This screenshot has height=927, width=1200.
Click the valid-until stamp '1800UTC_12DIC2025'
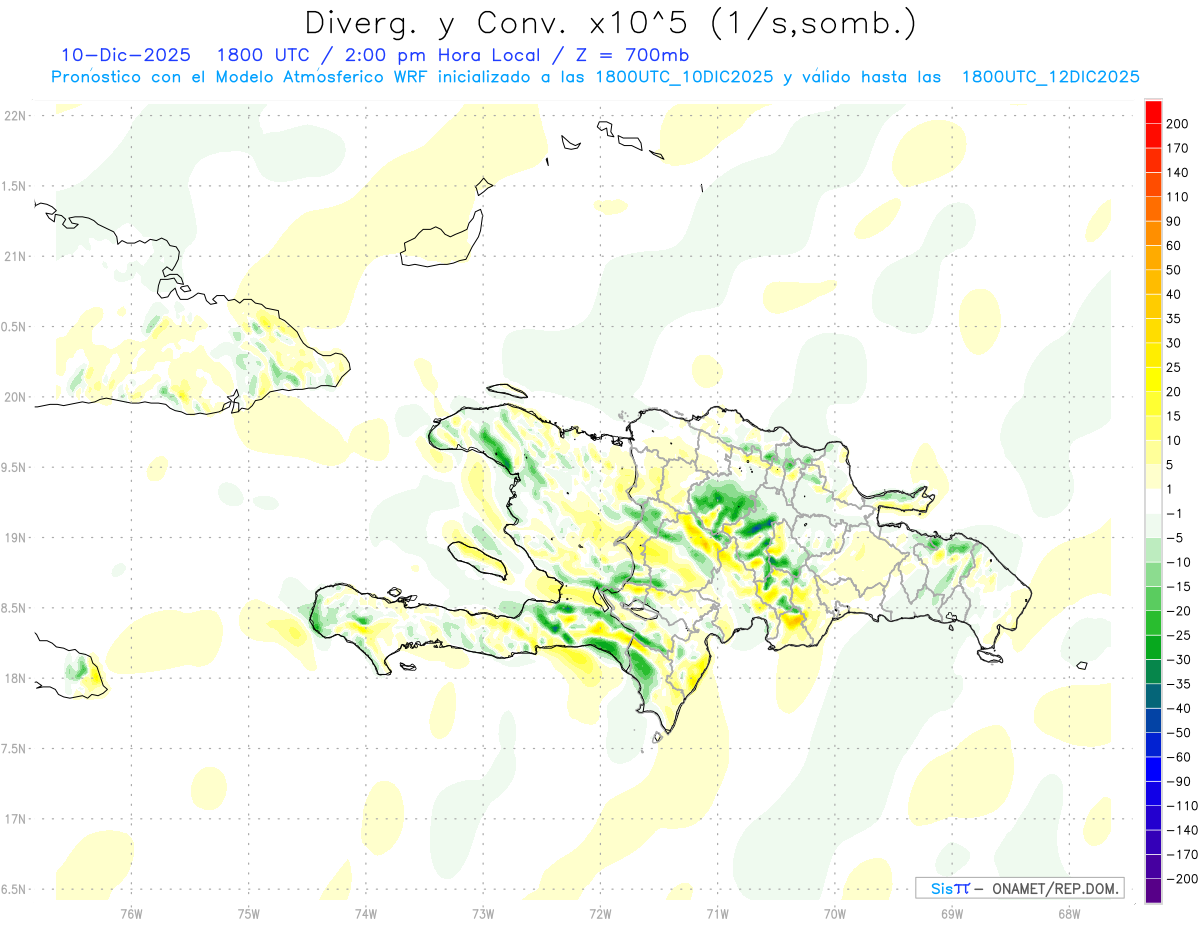[1051, 77]
